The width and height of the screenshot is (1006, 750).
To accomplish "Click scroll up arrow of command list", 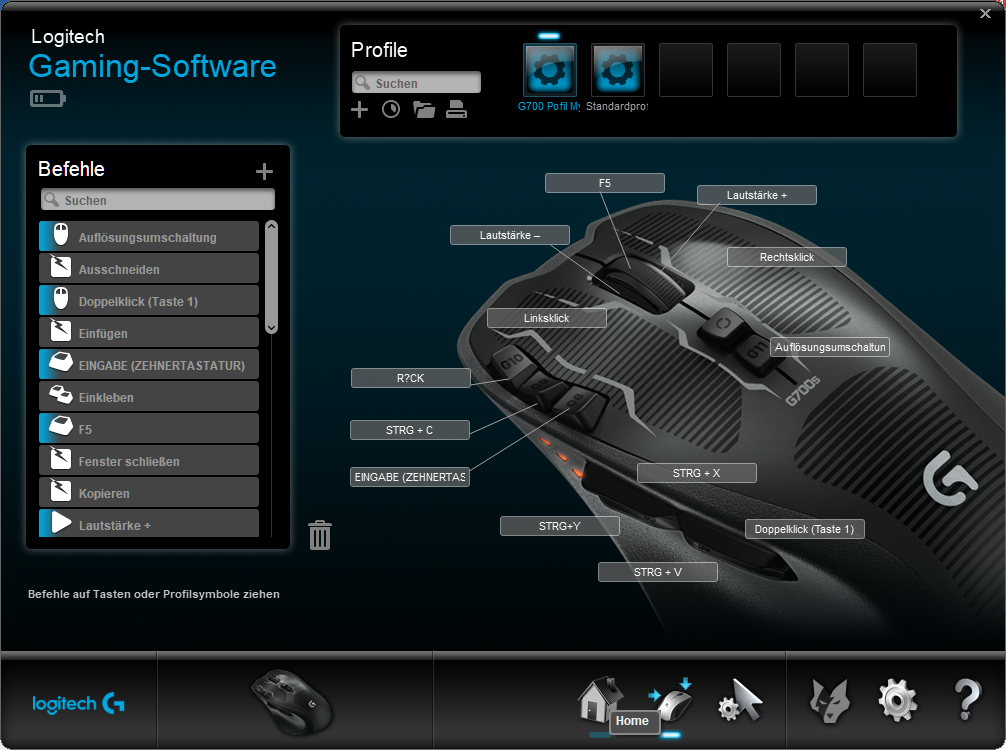I will [271, 226].
